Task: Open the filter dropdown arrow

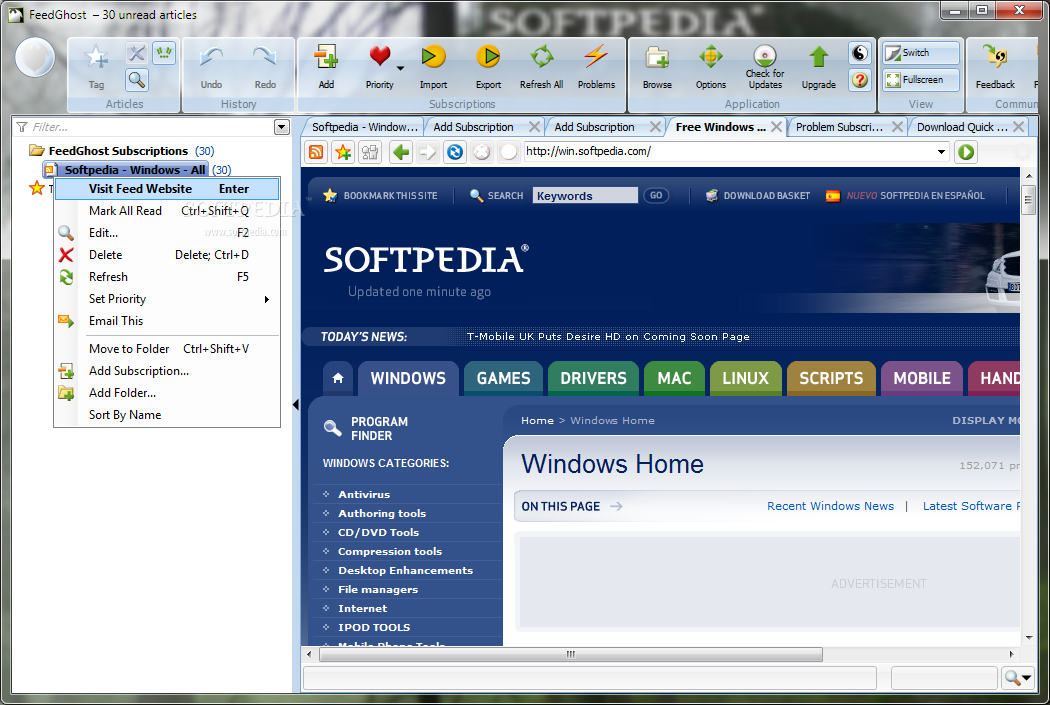Action: 282,127
